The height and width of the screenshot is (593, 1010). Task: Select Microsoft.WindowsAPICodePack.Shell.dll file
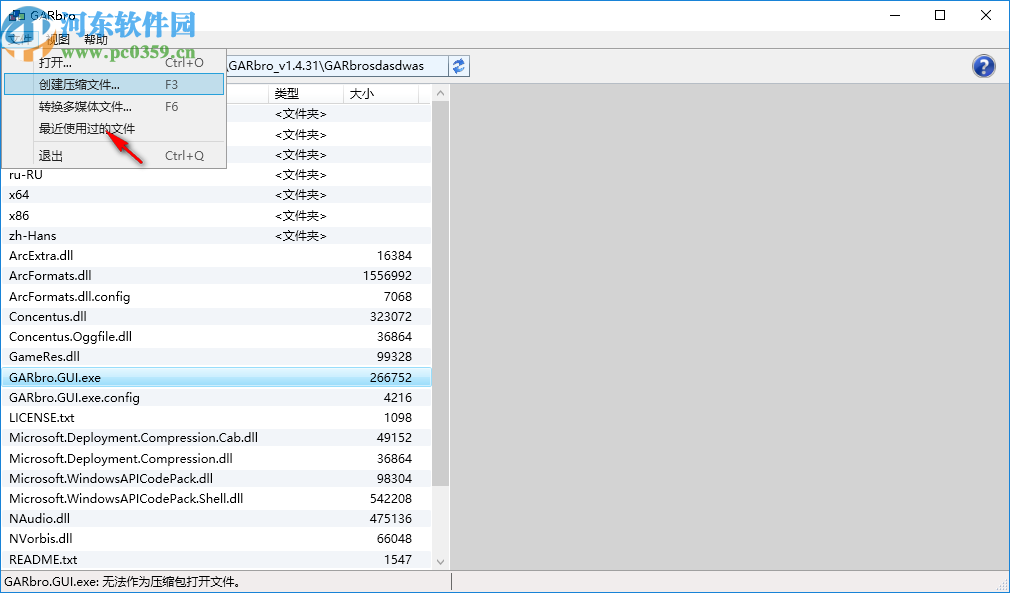coord(216,498)
